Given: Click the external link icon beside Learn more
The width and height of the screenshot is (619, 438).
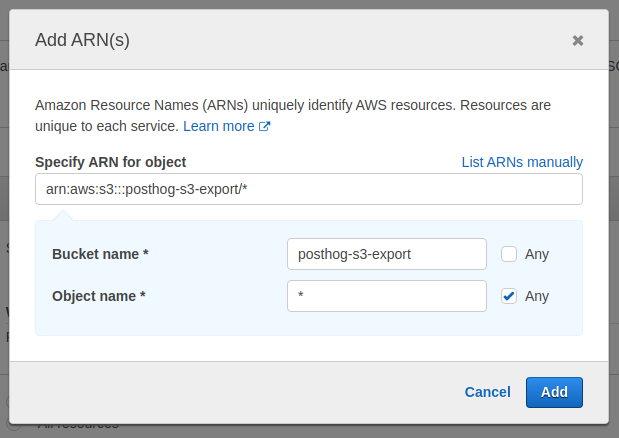Looking at the screenshot, I should coord(265,127).
